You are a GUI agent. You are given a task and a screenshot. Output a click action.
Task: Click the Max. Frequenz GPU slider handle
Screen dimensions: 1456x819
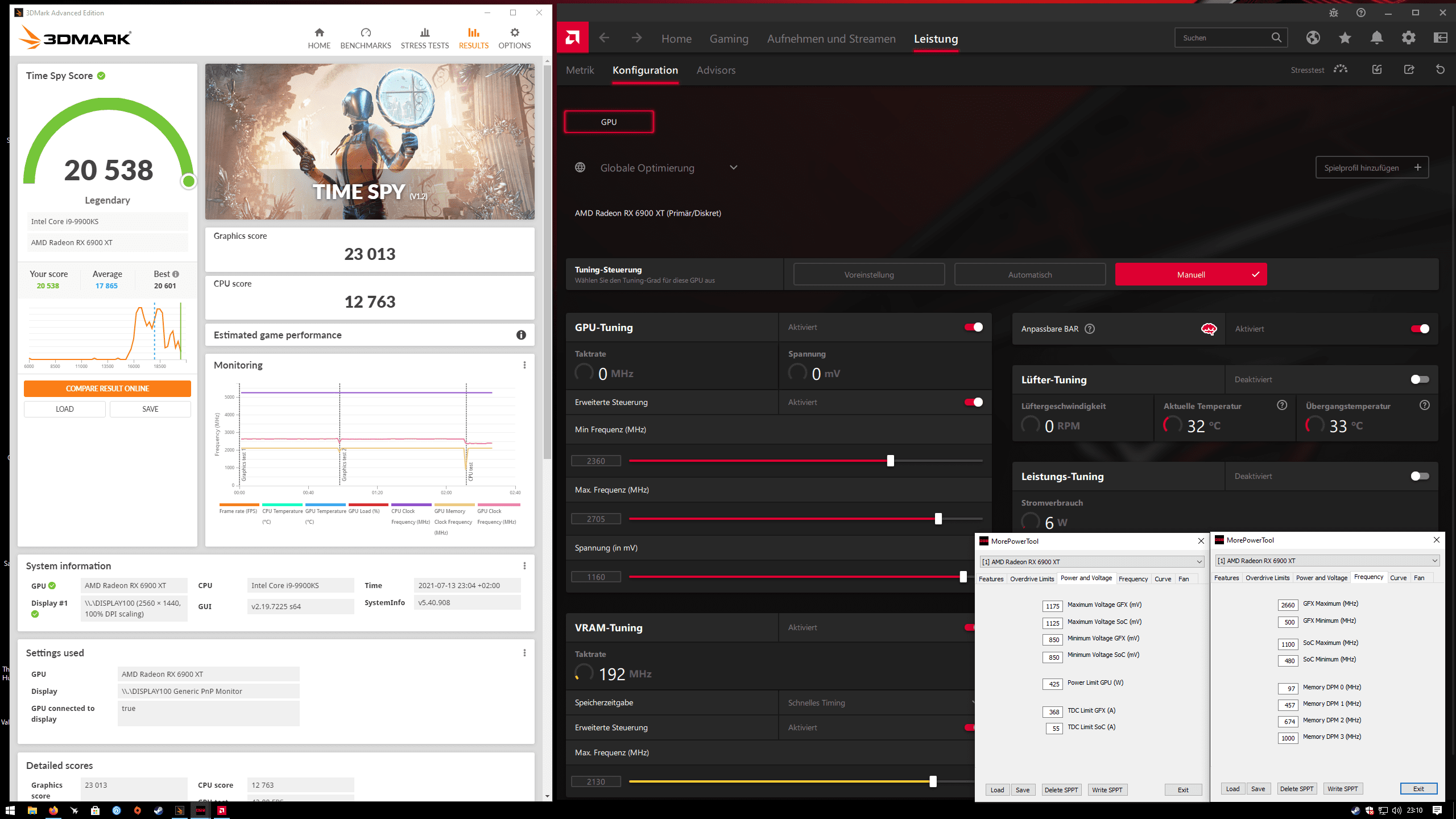(938, 519)
